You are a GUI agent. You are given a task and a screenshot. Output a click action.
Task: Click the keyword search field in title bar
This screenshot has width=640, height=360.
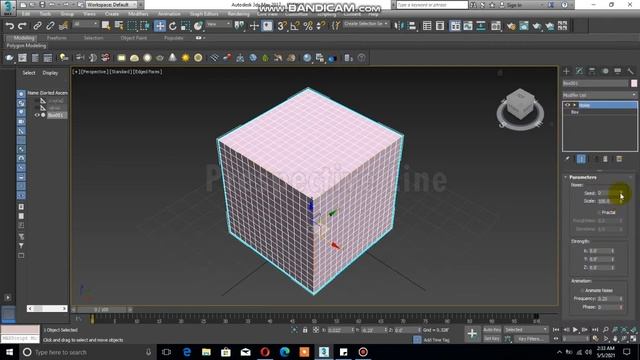point(432,5)
